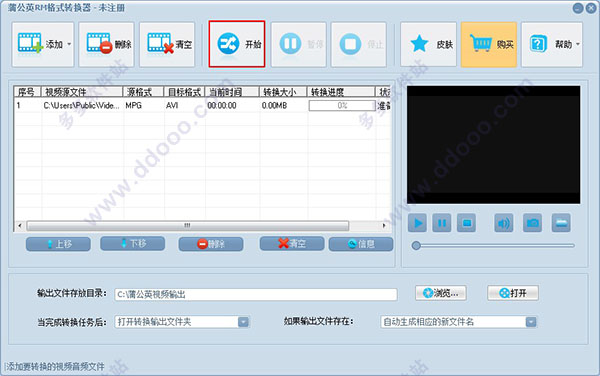This screenshot has width=600, height=376.
Task: Close the converter window
Action: (591, 8)
